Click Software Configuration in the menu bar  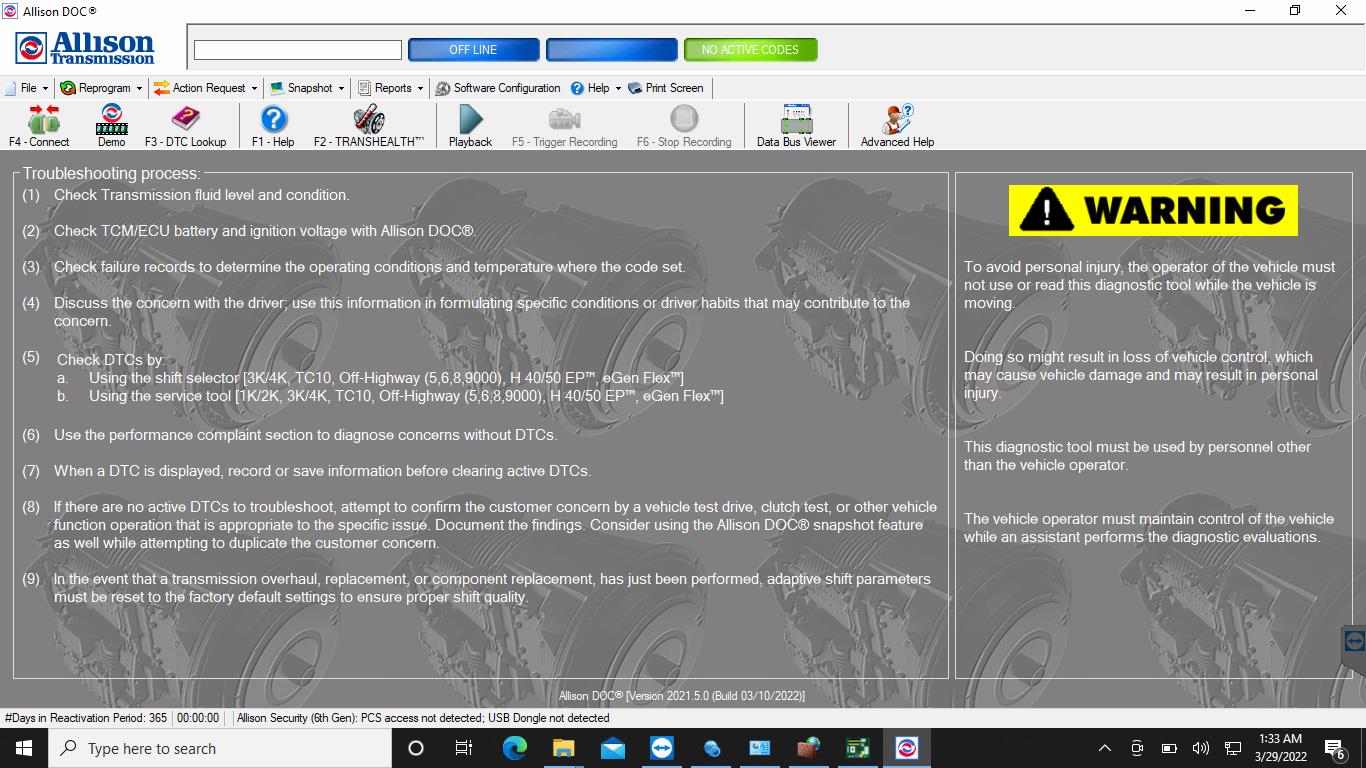pyautogui.click(x=497, y=88)
